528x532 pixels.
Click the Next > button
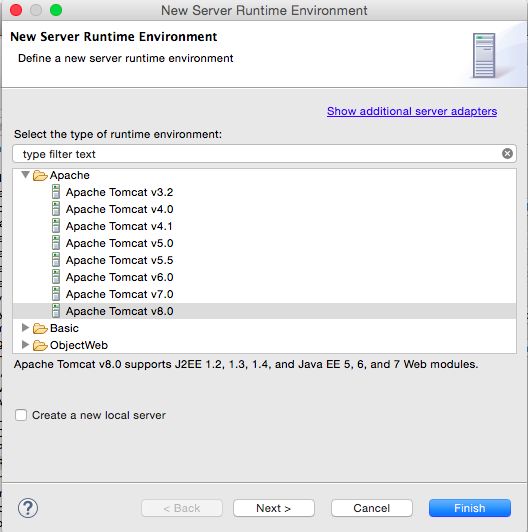[274, 508]
